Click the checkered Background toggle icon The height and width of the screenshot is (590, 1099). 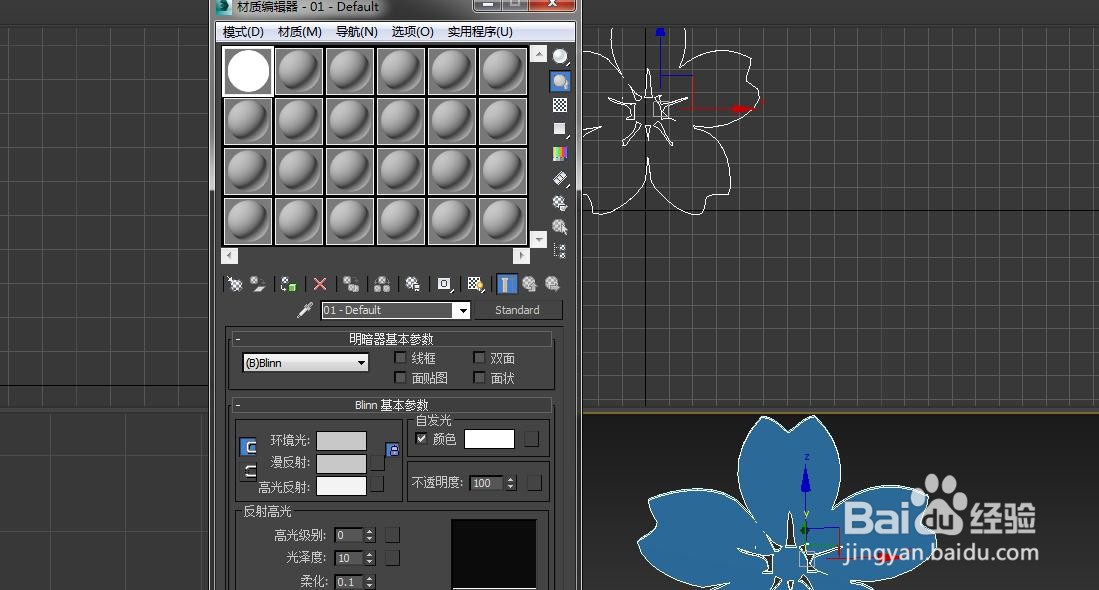[474, 284]
